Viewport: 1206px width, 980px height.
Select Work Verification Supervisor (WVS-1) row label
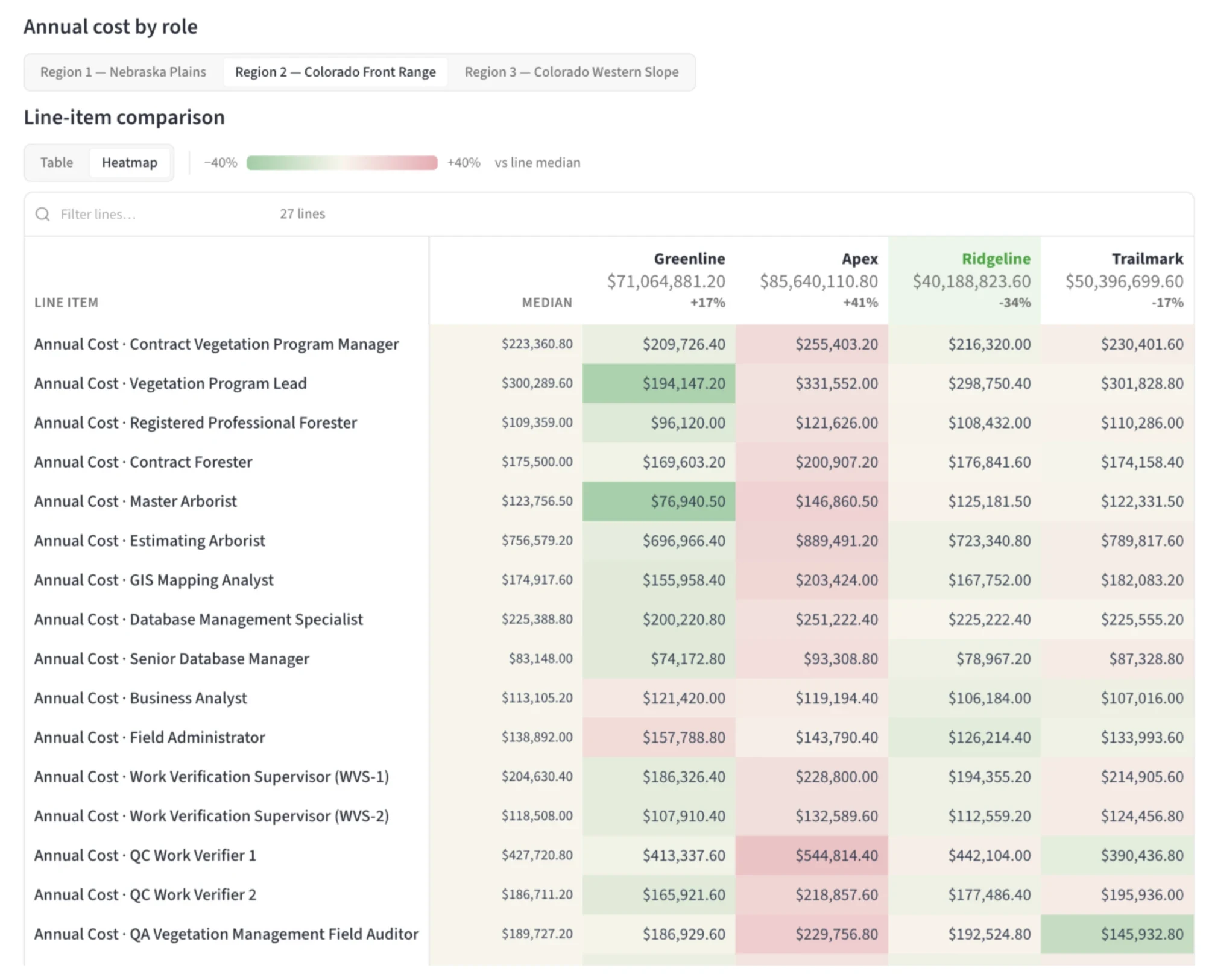point(212,776)
